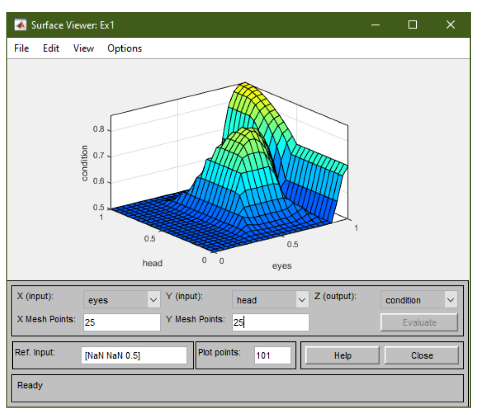Expand the Z output condition dropdown
Screen dimensions: 484x415
coord(419,299)
